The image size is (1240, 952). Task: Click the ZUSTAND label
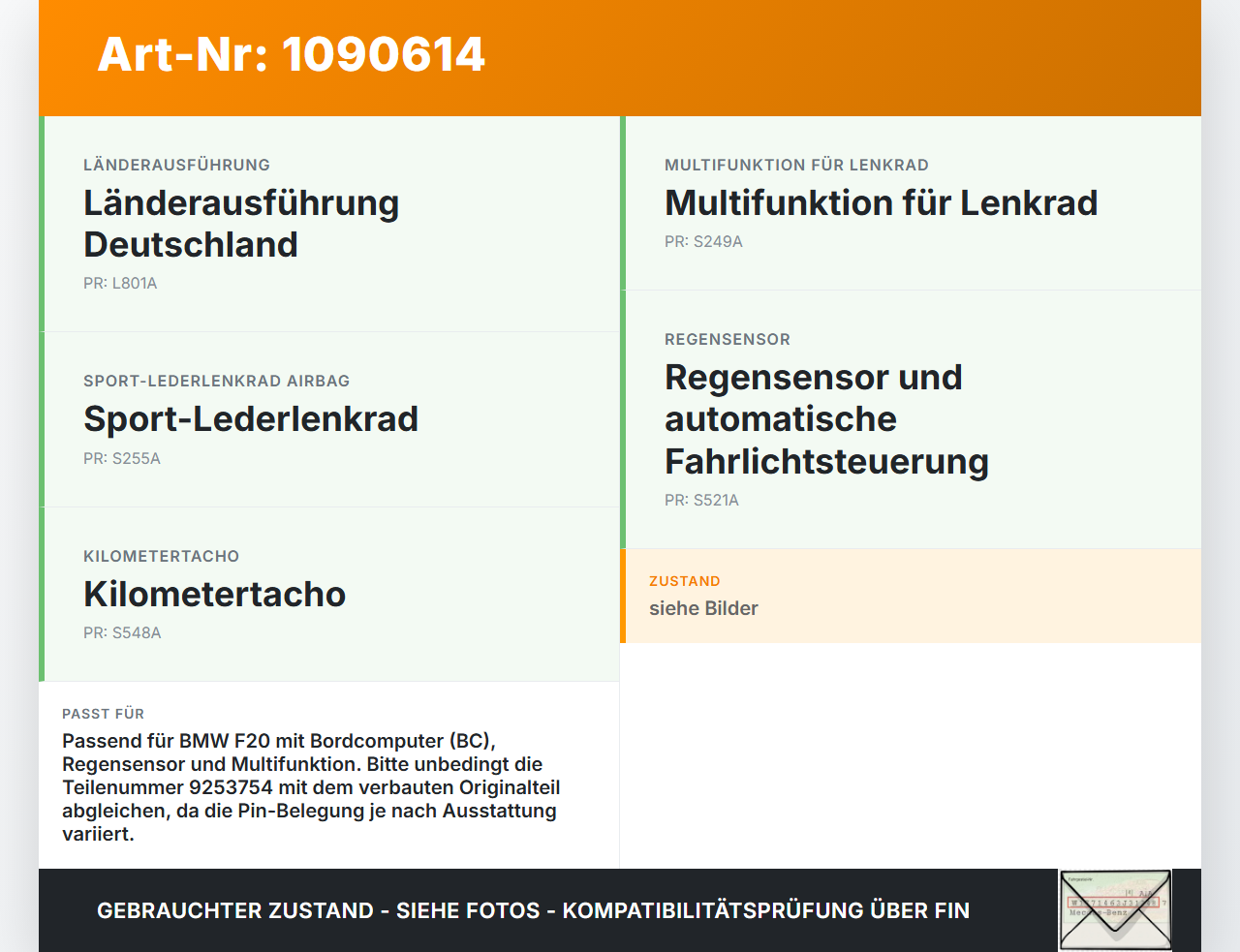click(685, 581)
